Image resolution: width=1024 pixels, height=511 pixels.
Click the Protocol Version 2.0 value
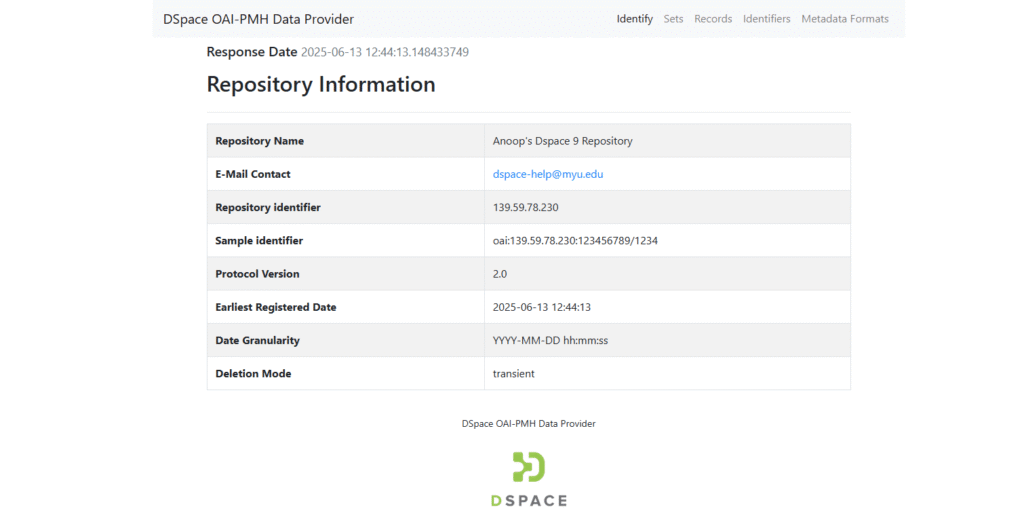[500, 274]
